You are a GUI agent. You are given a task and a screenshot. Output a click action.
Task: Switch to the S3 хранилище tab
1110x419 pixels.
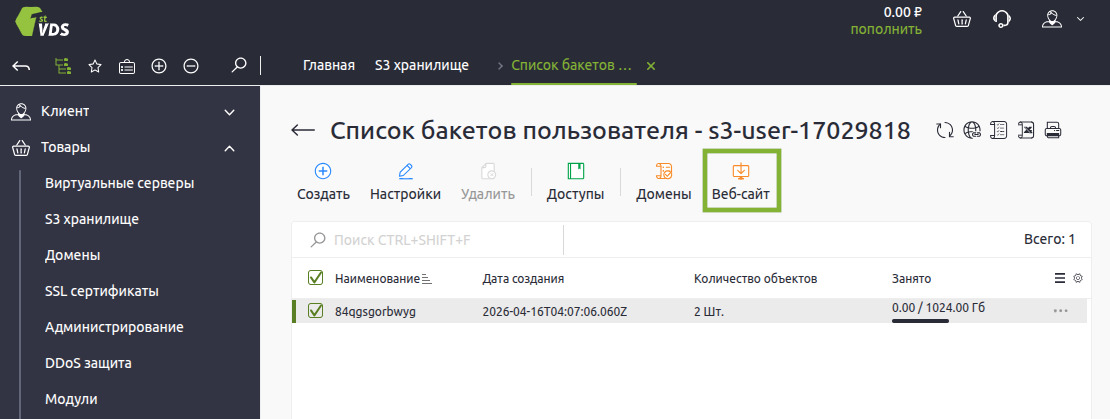(x=421, y=66)
